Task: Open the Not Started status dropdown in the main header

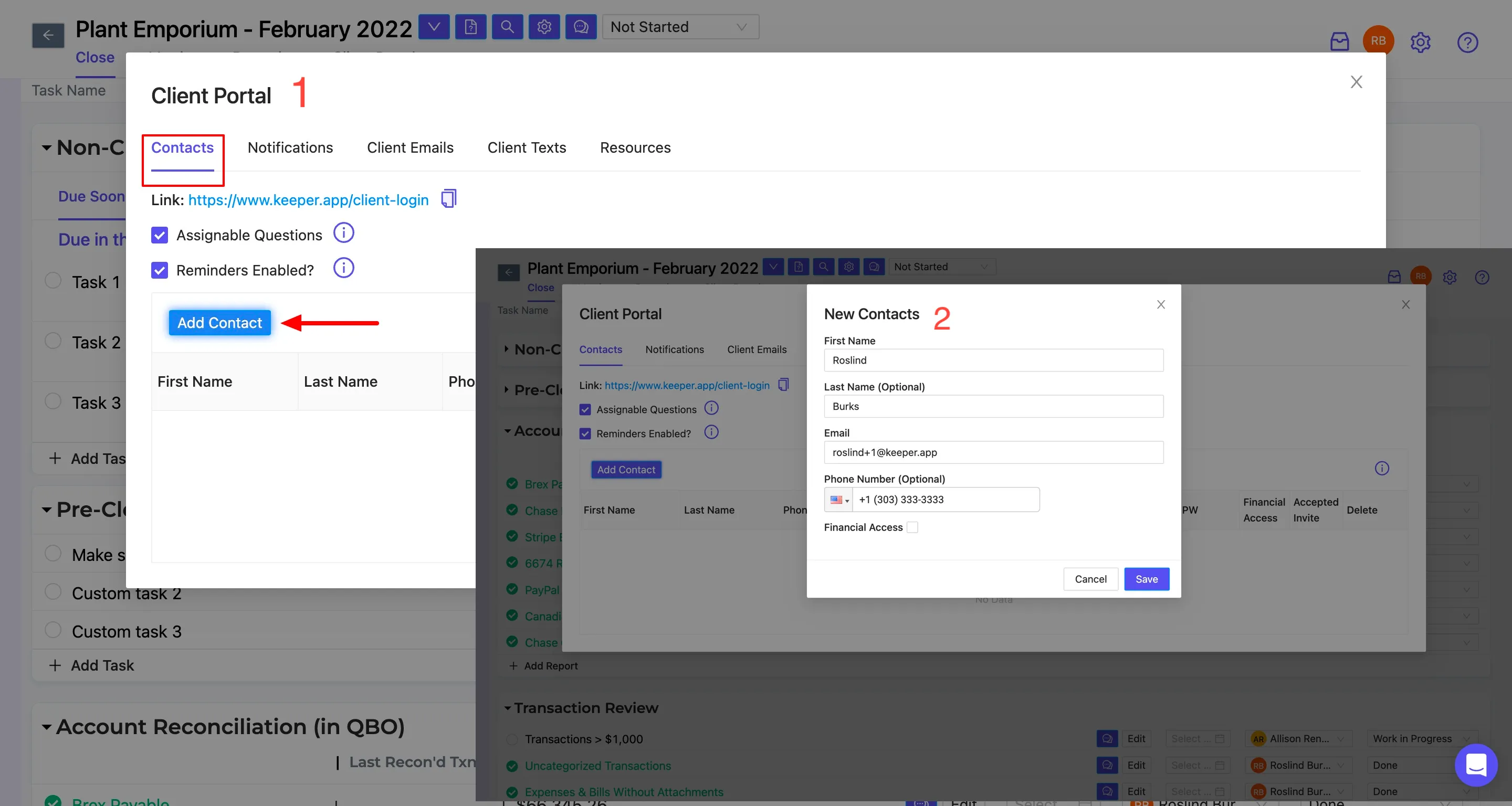Action: pos(680,27)
